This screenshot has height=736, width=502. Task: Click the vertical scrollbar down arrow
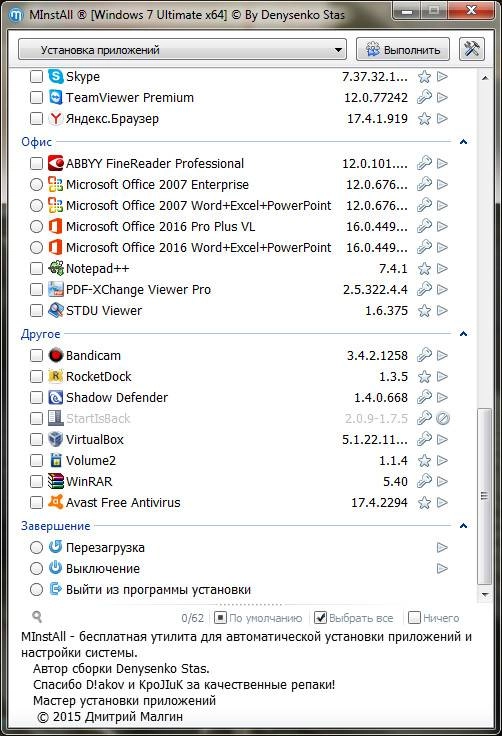point(485,595)
